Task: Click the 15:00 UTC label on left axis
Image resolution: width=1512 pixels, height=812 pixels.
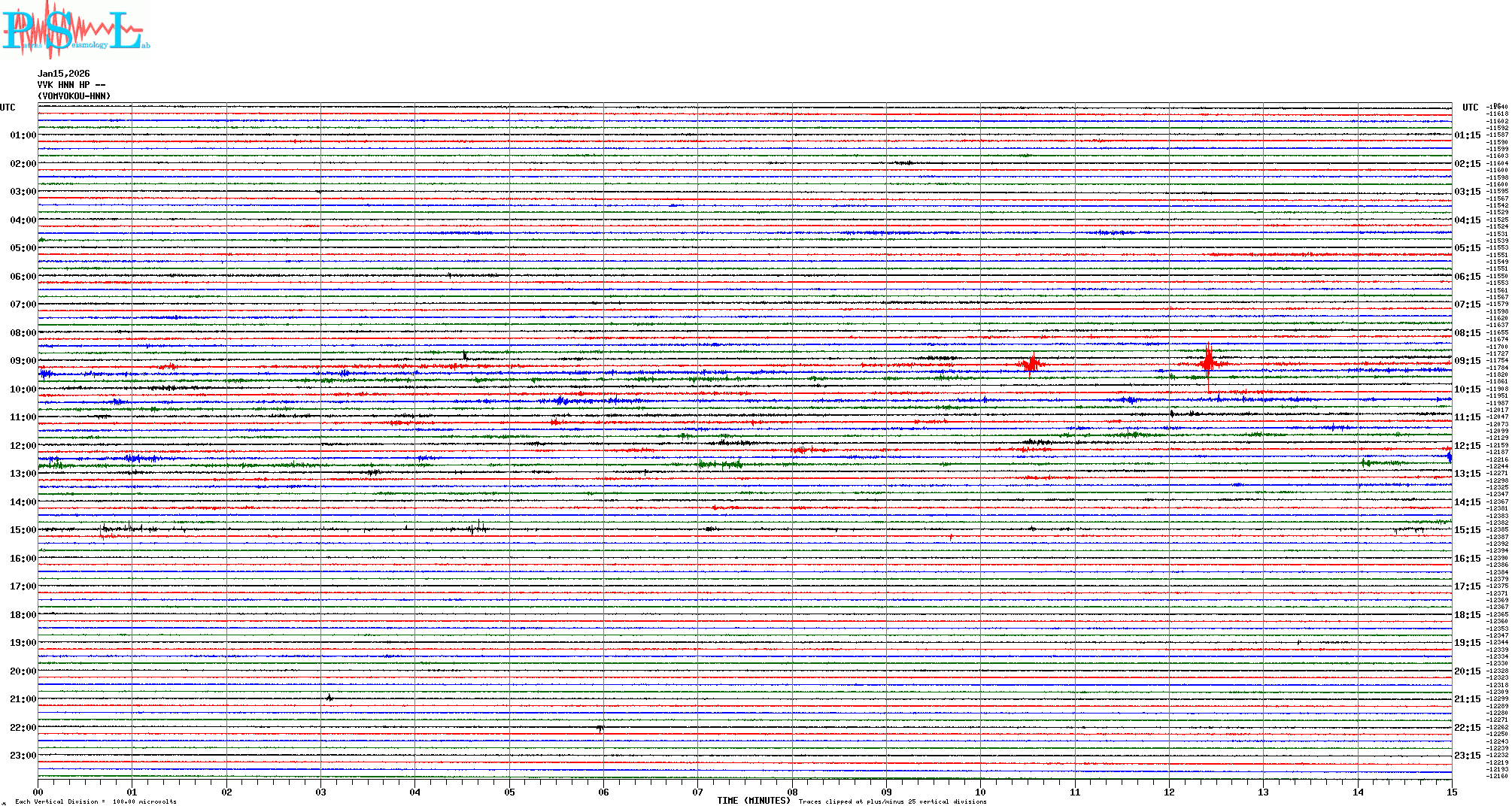Action: tap(23, 530)
